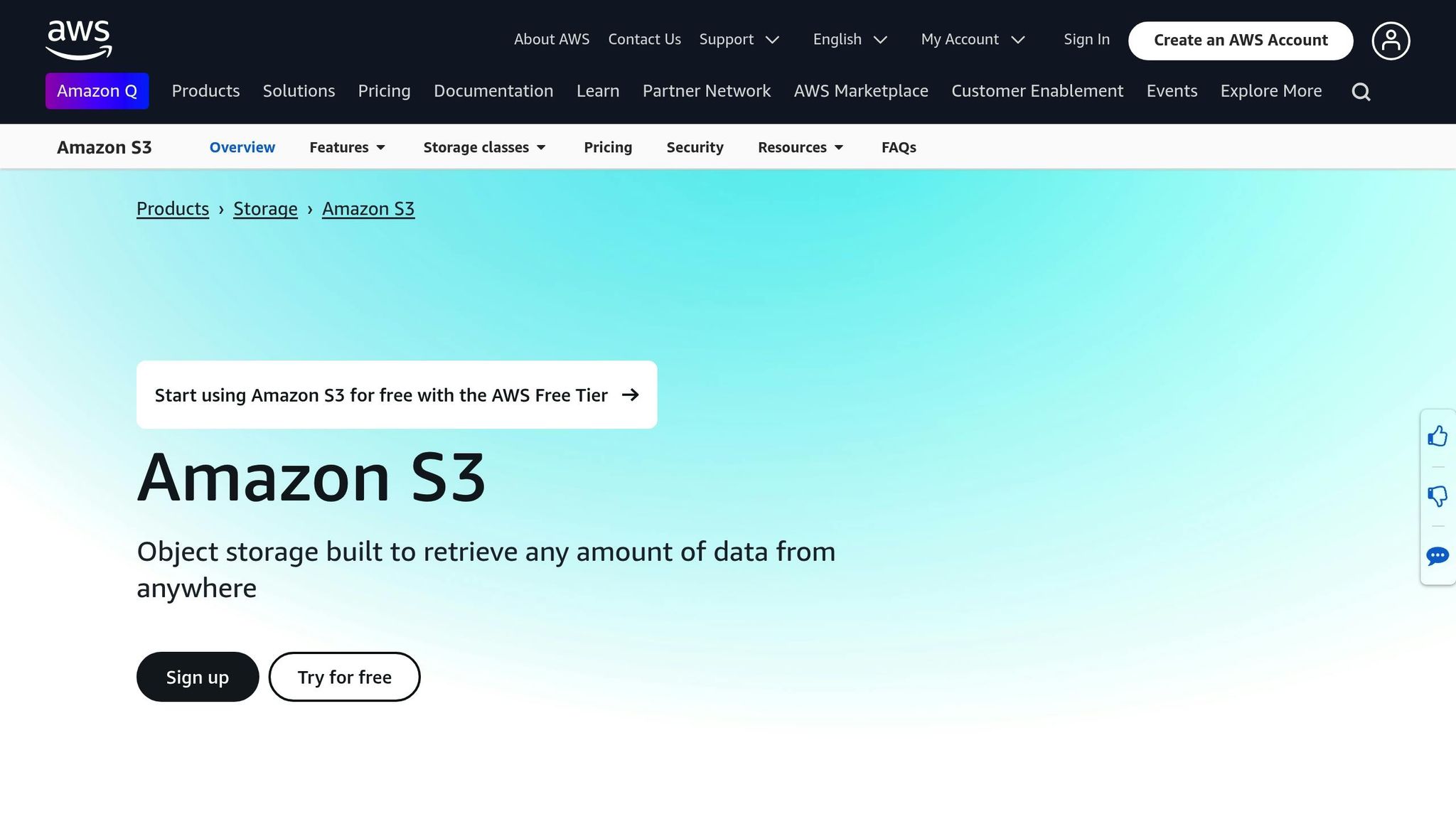Click the thumbs down feedback icon
Screen dimensions: 1456x819
coord(1438,496)
